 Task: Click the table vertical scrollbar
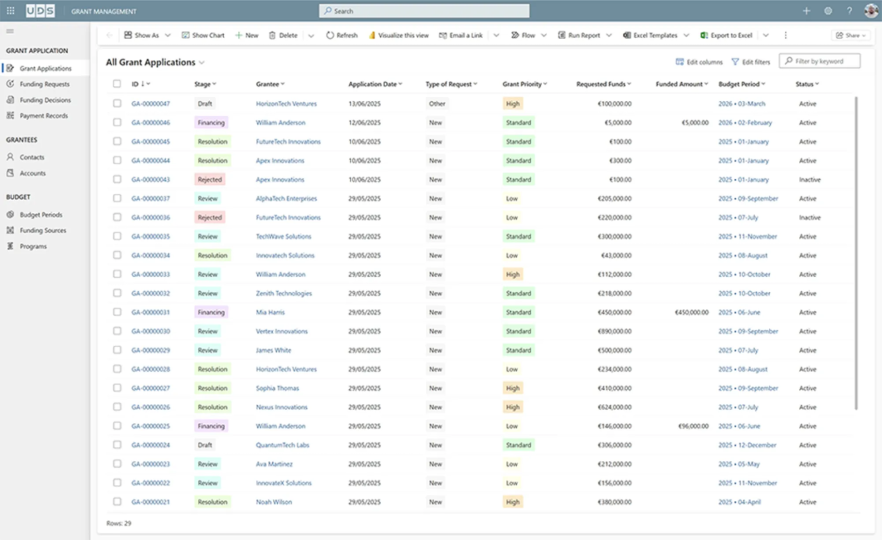[856, 253]
